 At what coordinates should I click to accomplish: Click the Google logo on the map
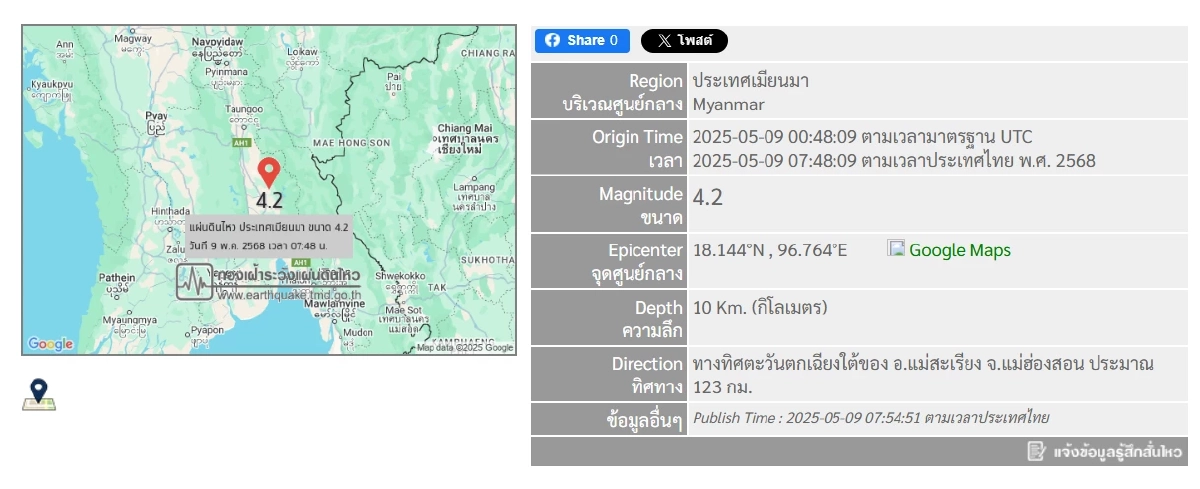click(x=50, y=344)
